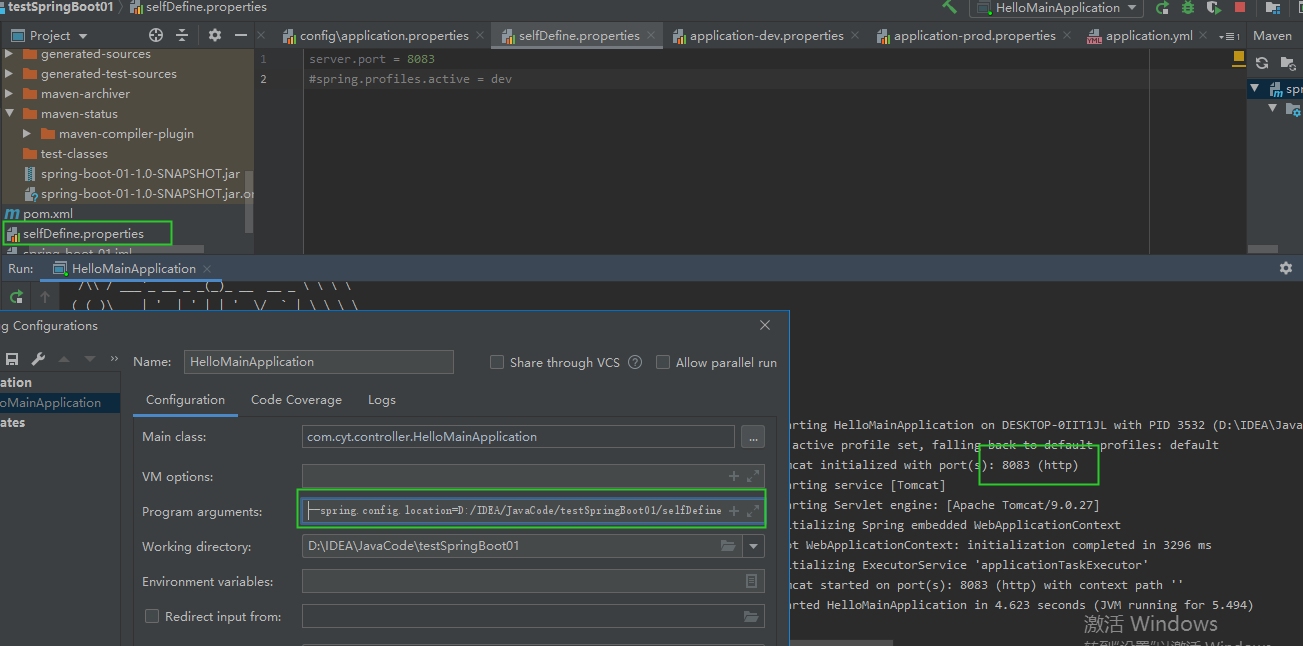Hide the Project panel with minus icon
Image resolution: width=1303 pixels, height=646 pixels.
[241, 35]
